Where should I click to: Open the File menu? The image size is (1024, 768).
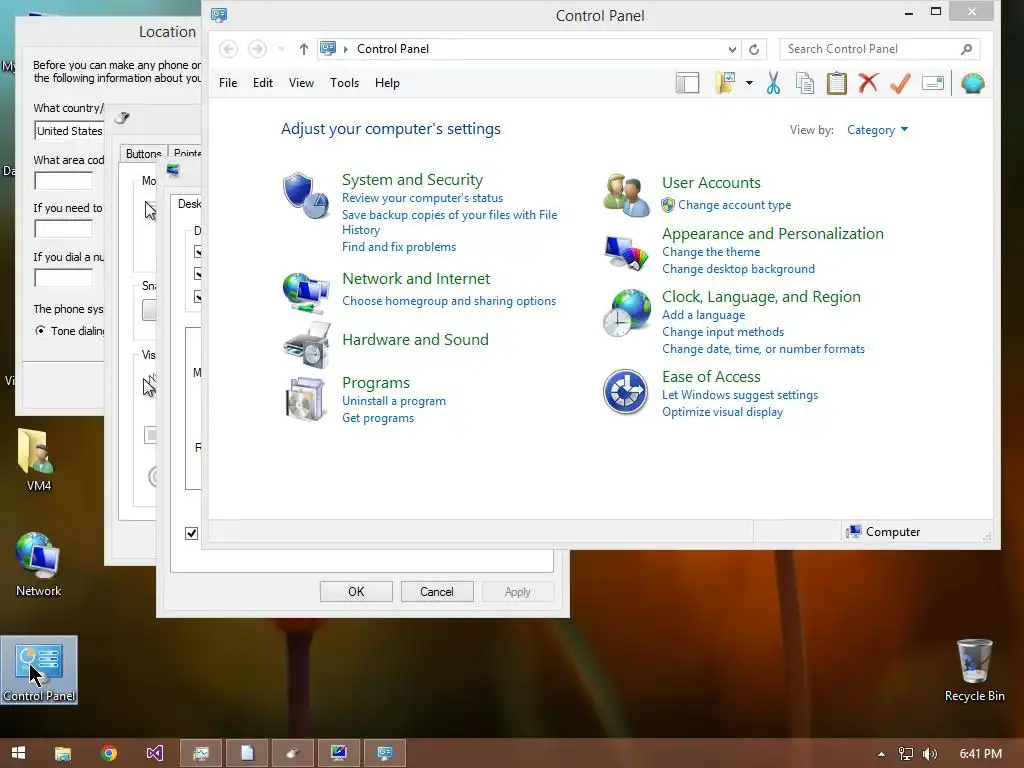click(x=228, y=83)
